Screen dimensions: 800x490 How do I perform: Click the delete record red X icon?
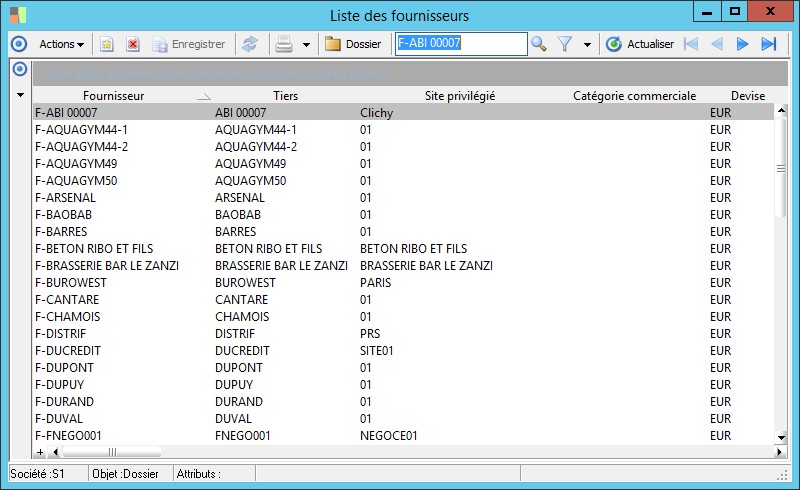point(133,44)
